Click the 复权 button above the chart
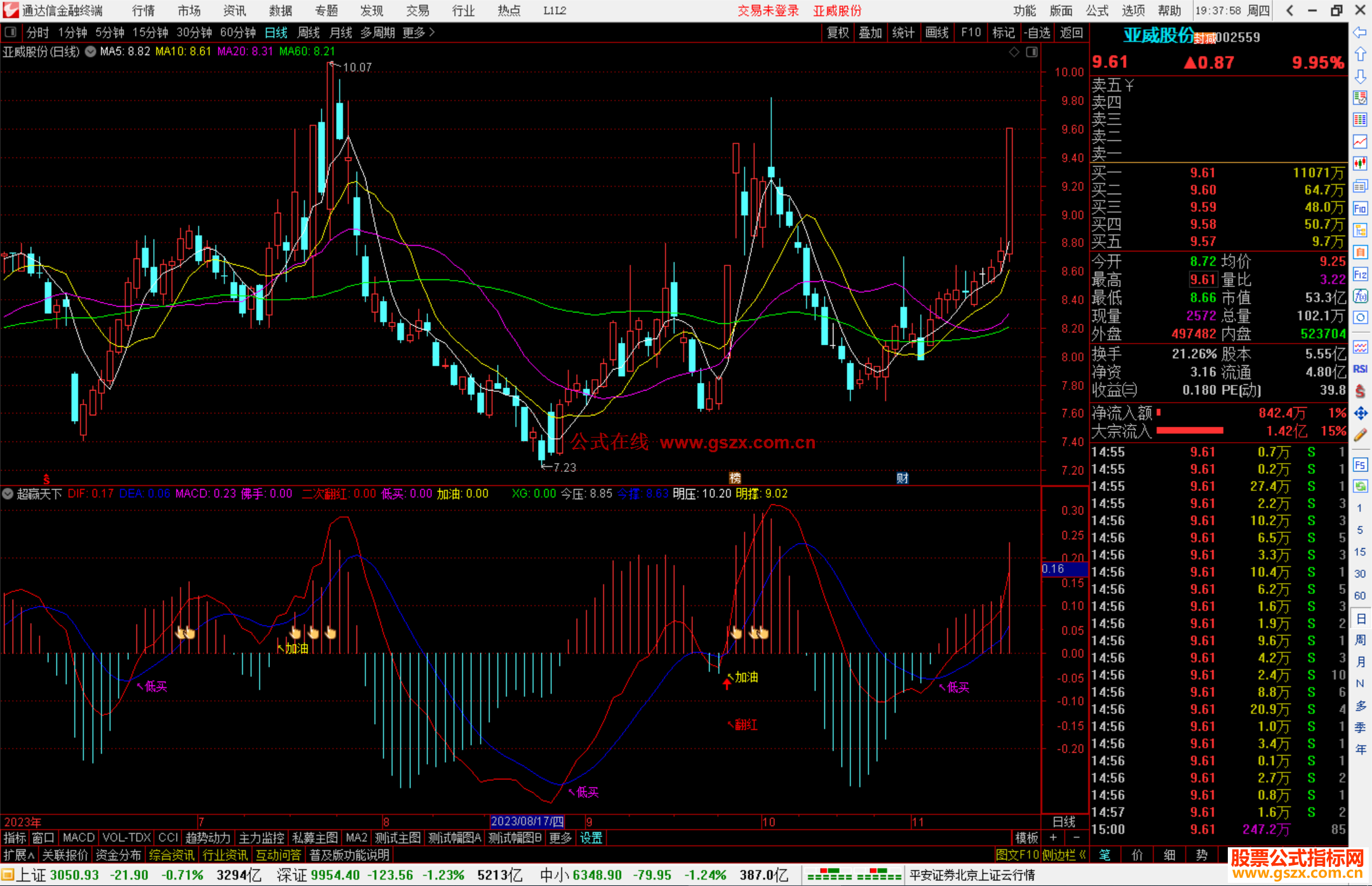The height and width of the screenshot is (886, 1372). (x=838, y=32)
